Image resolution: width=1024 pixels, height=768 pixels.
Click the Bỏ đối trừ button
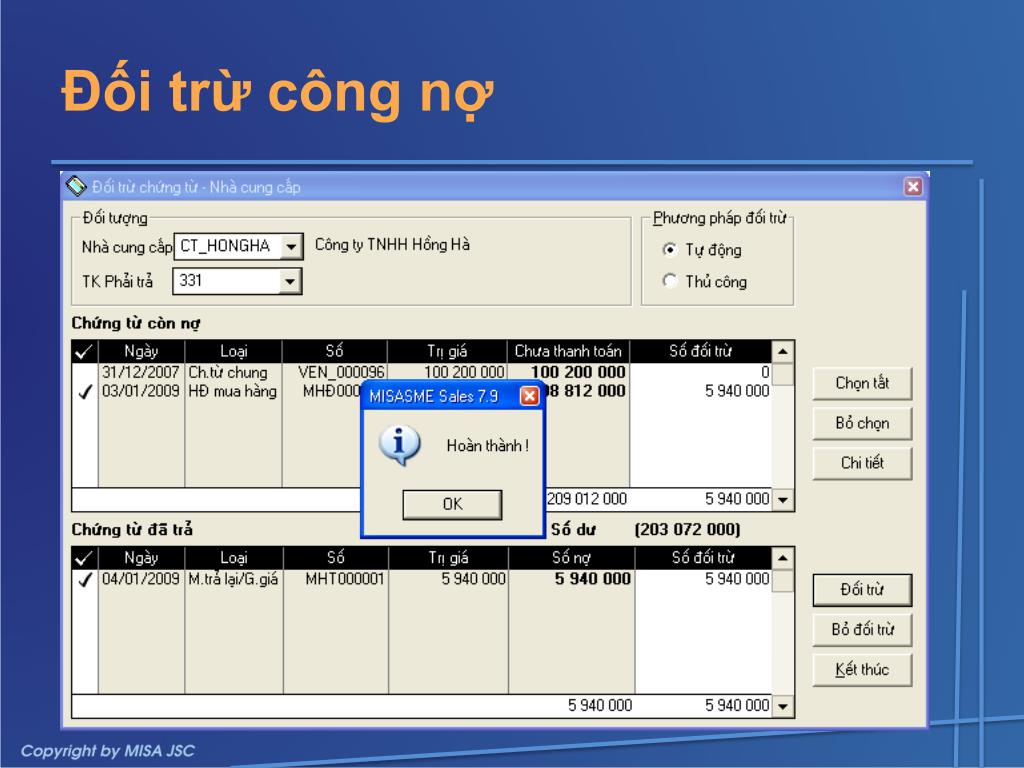(862, 630)
